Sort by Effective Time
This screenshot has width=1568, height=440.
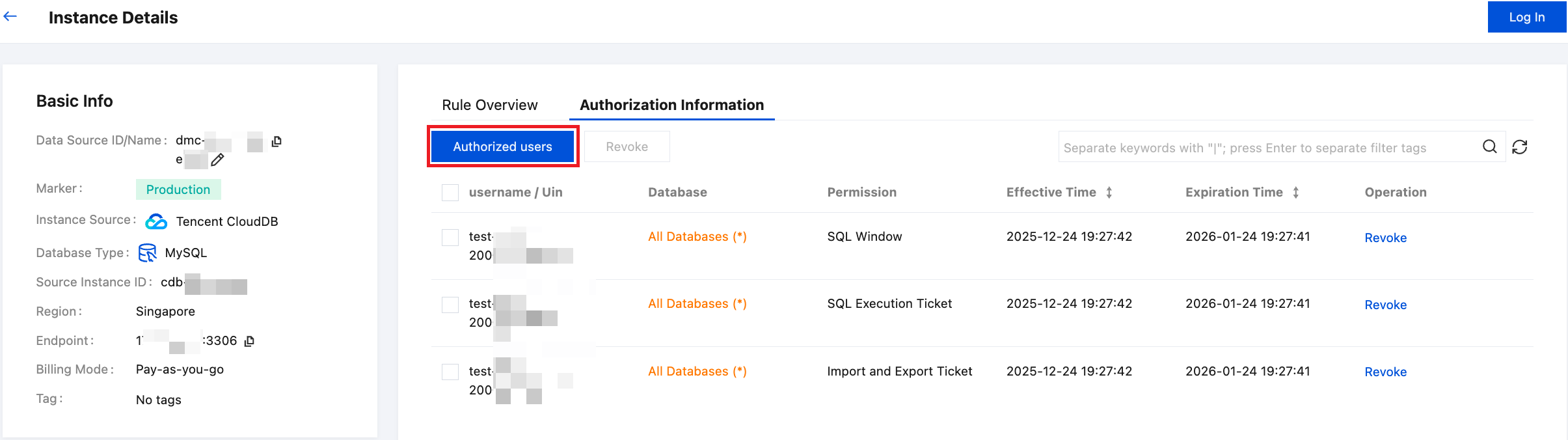click(1109, 193)
